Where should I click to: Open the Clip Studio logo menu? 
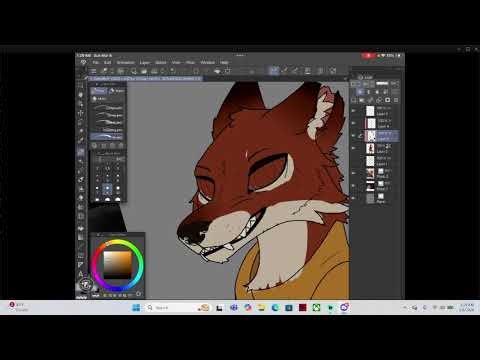[83, 63]
